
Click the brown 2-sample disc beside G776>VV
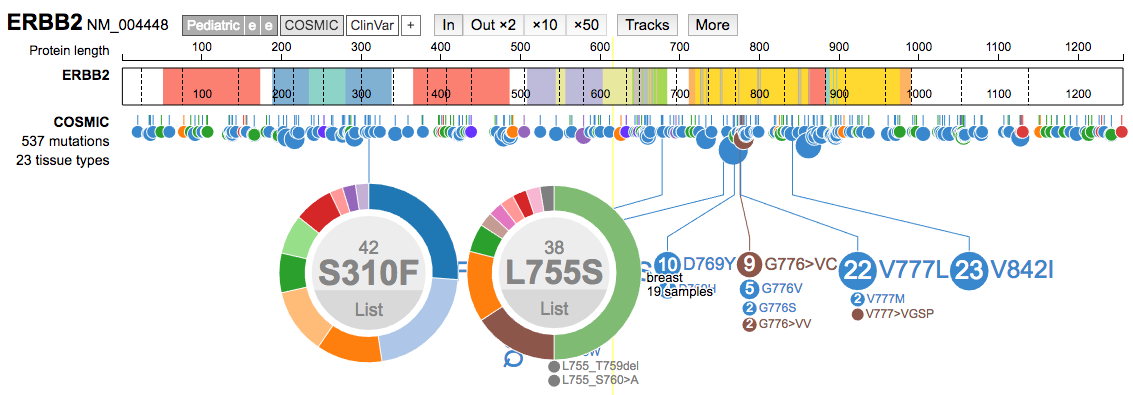(x=749, y=324)
